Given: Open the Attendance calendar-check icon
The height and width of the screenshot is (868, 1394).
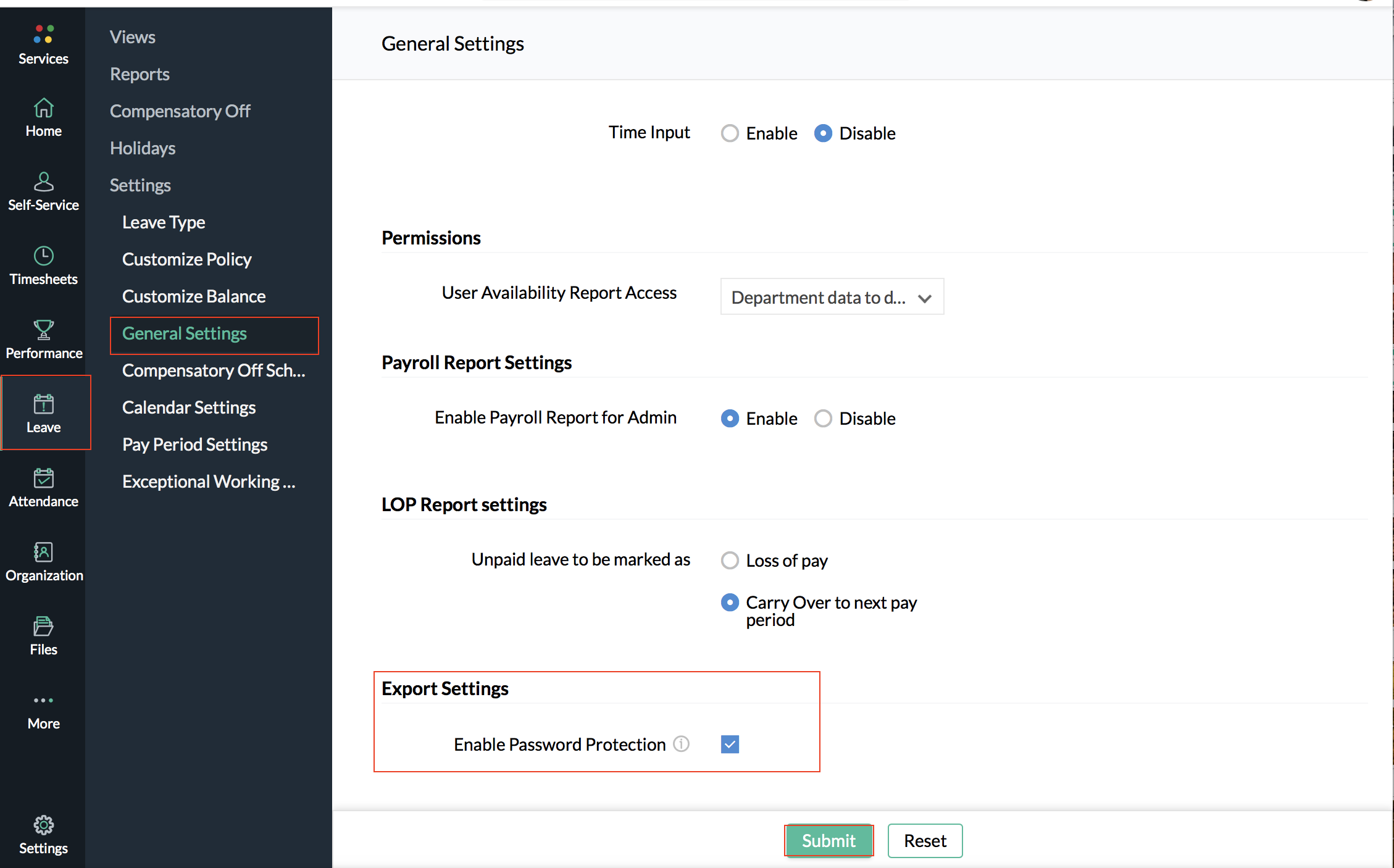Looking at the screenshot, I should (43, 478).
